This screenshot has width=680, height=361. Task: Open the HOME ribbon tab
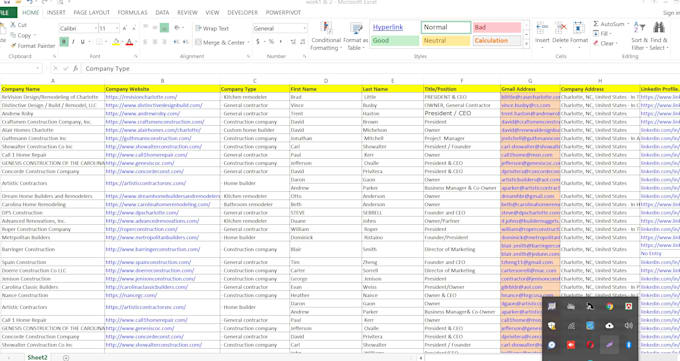point(30,13)
